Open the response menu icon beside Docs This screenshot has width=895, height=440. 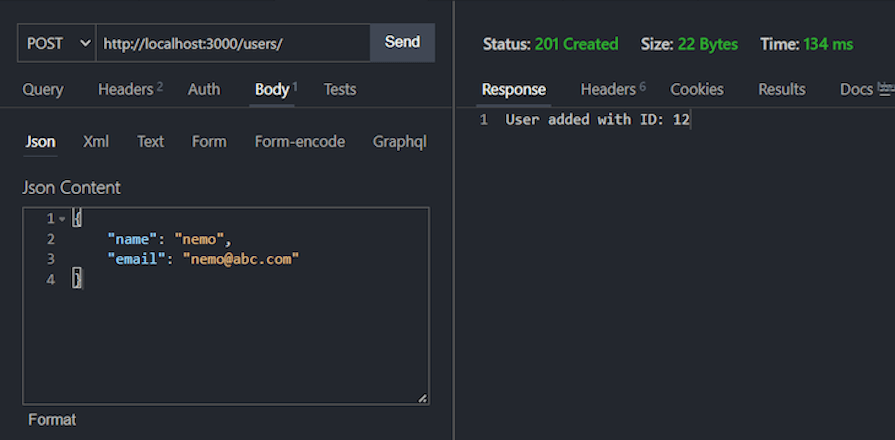tap(886, 89)
